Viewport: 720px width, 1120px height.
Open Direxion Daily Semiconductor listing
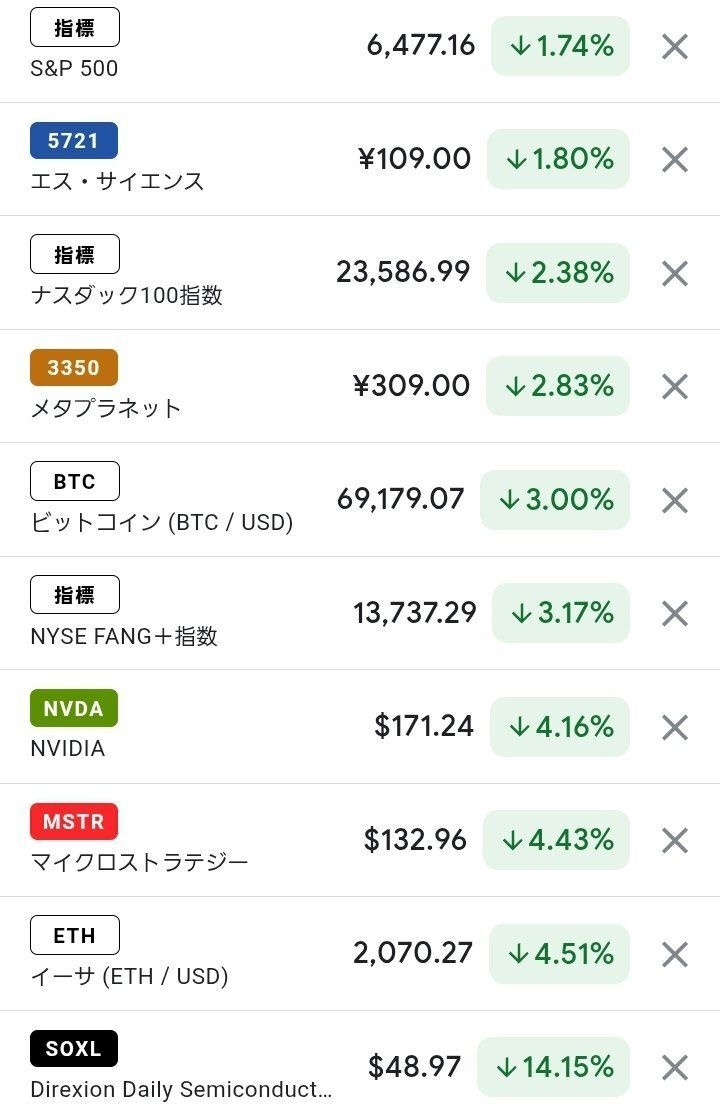pos(180,1089)
